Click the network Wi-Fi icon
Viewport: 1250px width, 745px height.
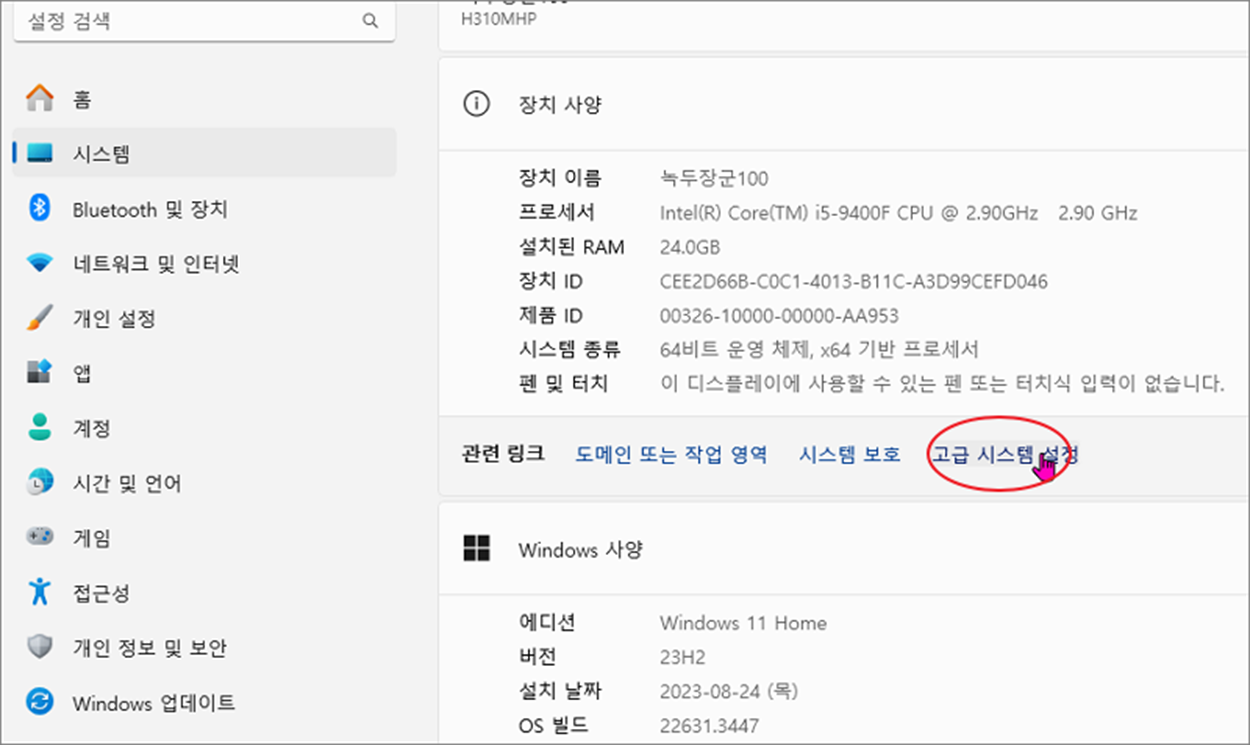point(40,264)
